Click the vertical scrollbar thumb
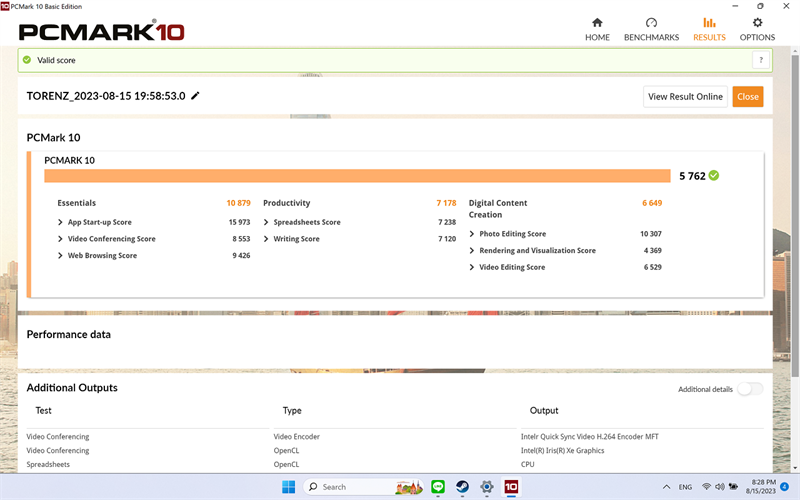The height and width of the screenshot is (500, 800). pos(795,216)
